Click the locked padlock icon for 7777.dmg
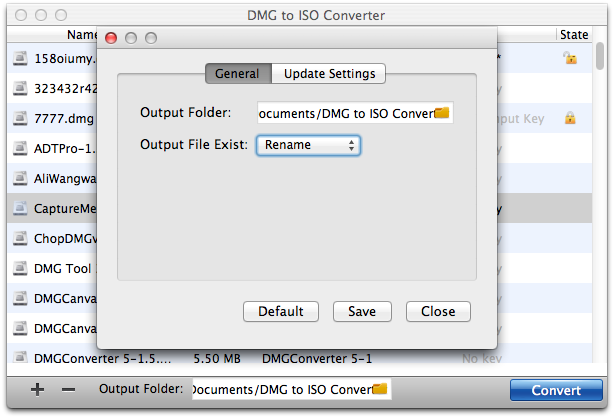This screenshot has width=614, height=418. [570, 118]
